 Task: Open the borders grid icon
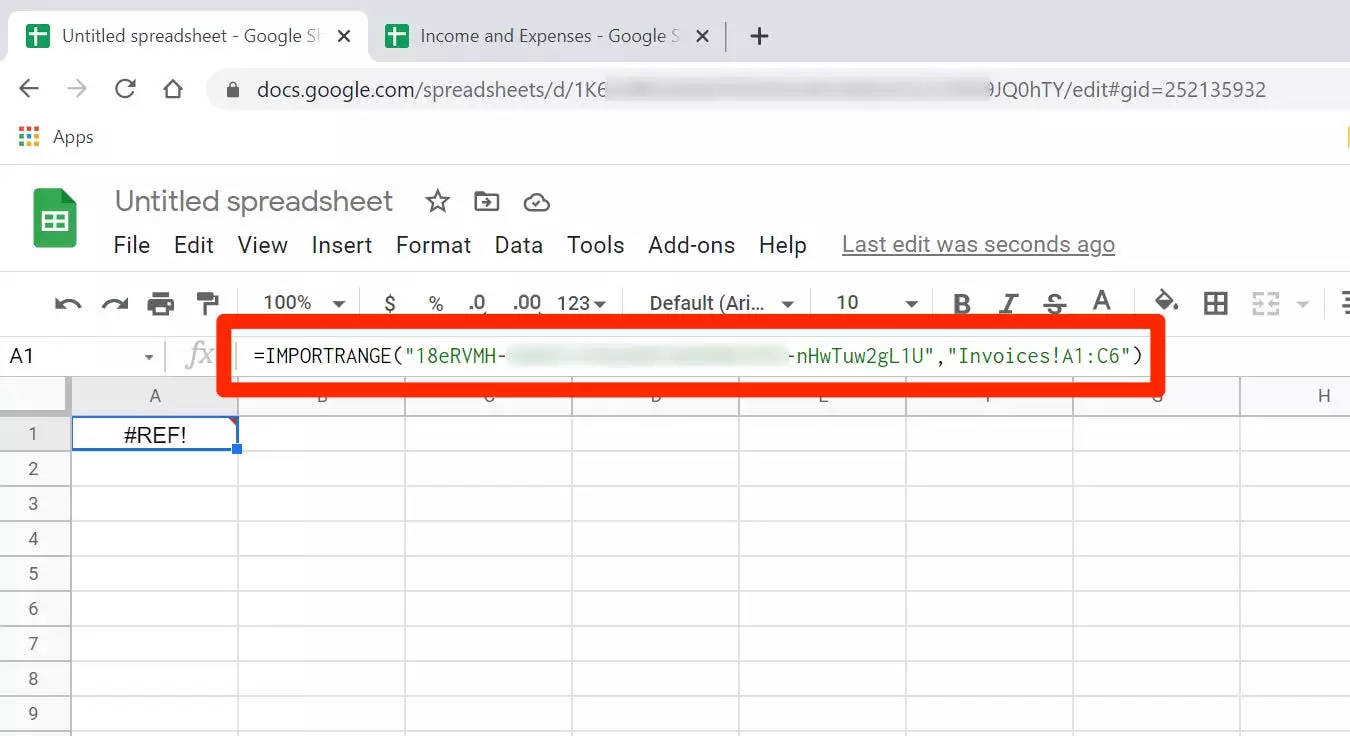pyautogui.click(x=1215, y=303)
